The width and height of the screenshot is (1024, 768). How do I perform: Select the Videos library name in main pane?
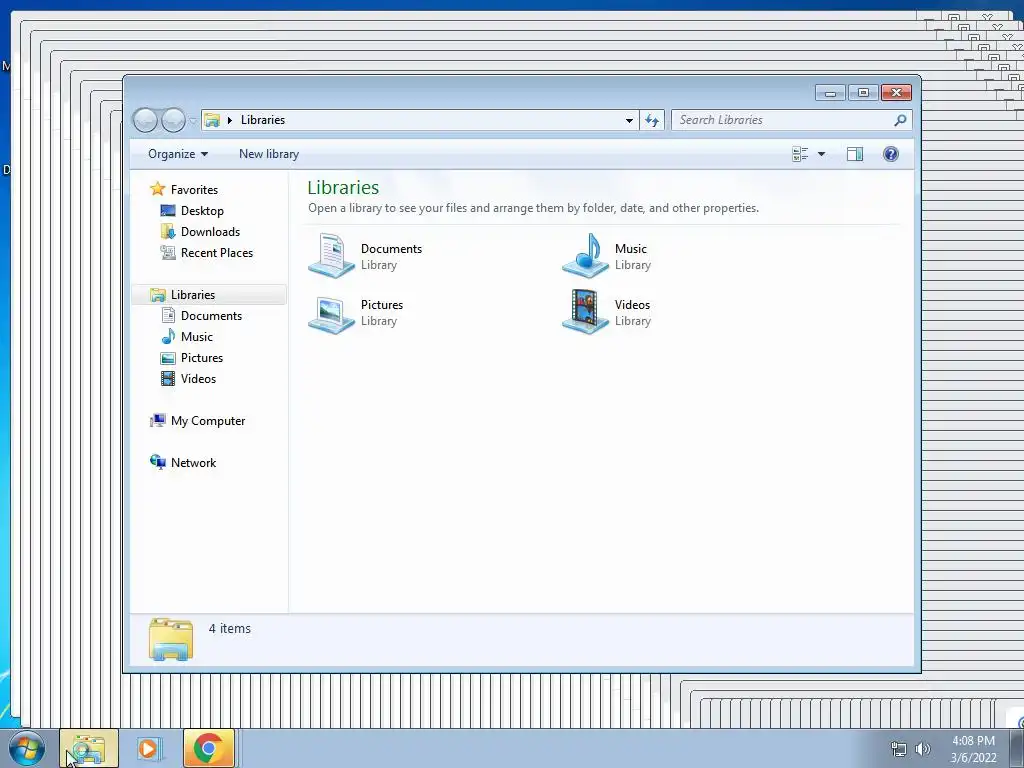(632, 305)
